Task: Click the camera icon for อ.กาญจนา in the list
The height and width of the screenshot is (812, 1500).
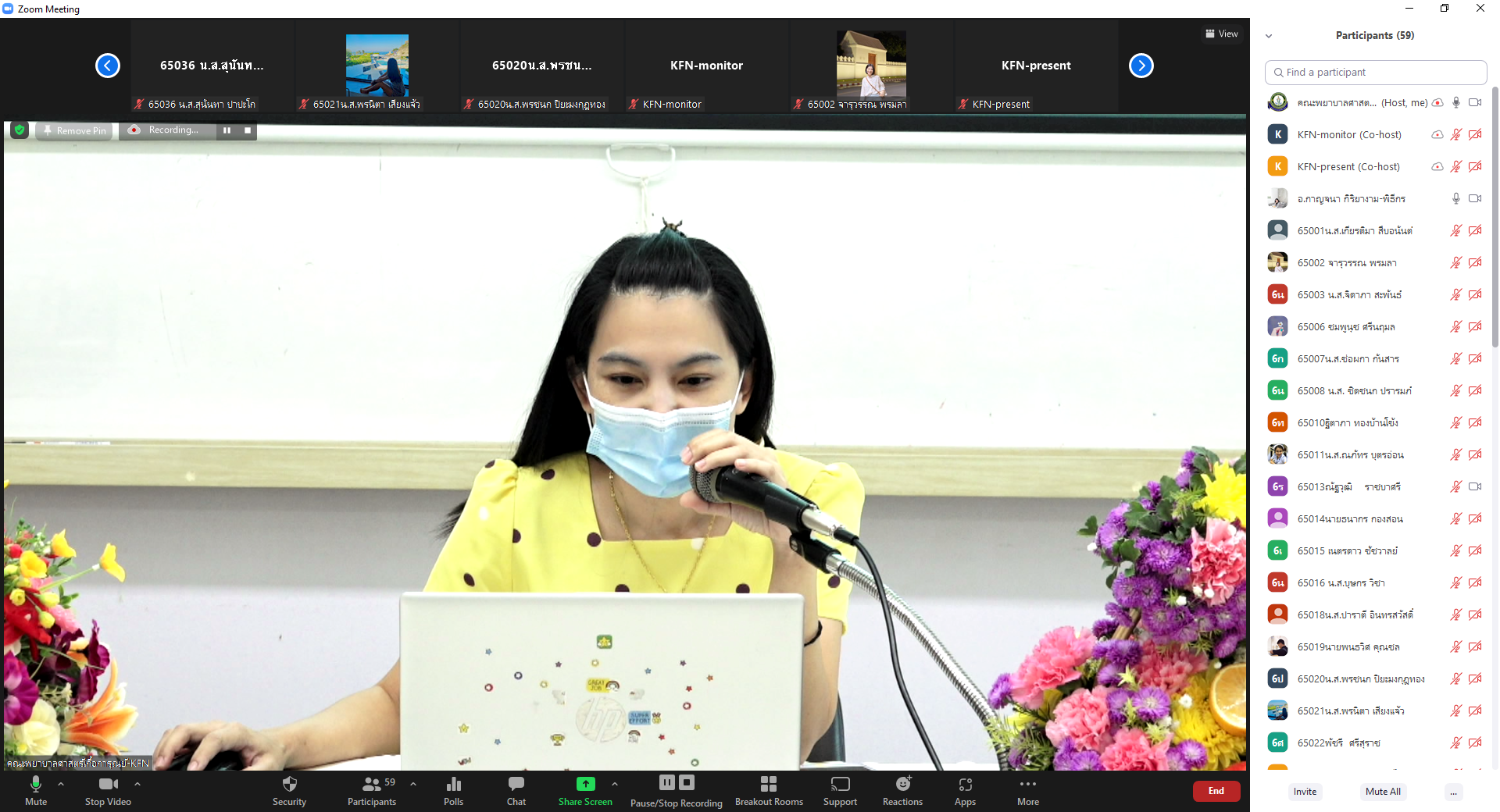Action: 1475,198
